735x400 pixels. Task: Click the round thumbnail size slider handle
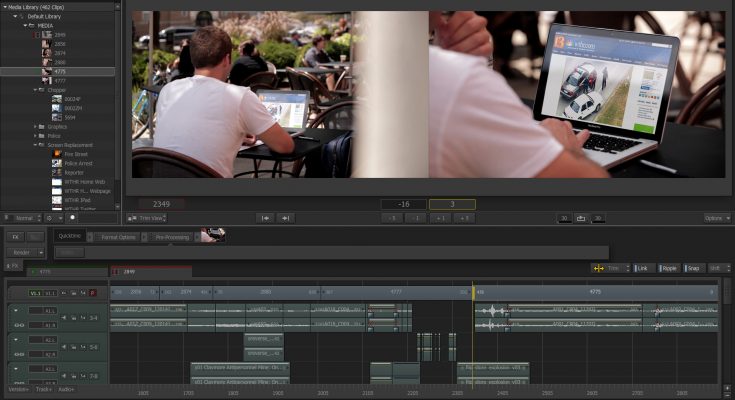click(72, 218)
